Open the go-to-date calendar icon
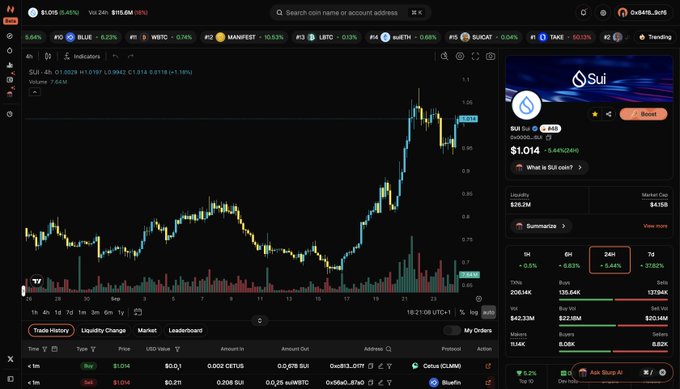The height and width of the screenshot is (389, 680). pos(137,312)
